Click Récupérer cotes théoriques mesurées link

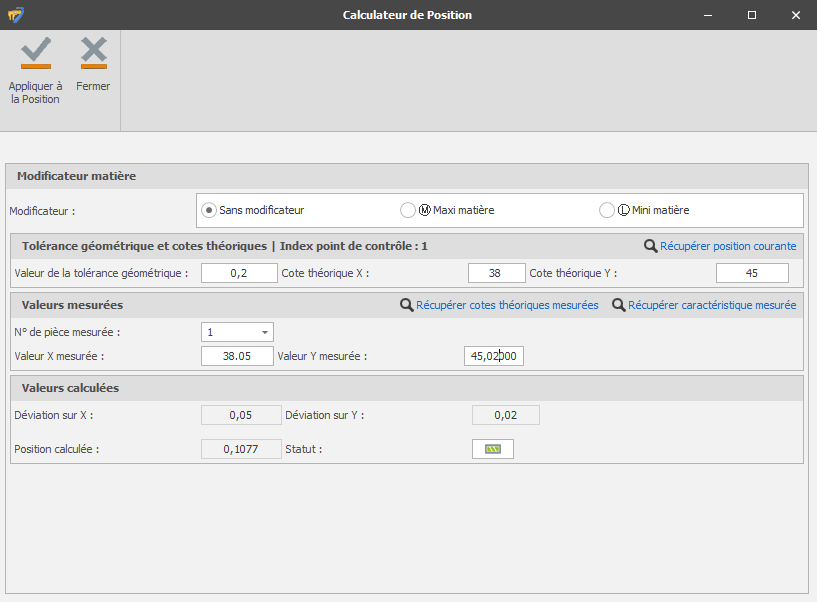pyautogui.click(x=507, y=305)
